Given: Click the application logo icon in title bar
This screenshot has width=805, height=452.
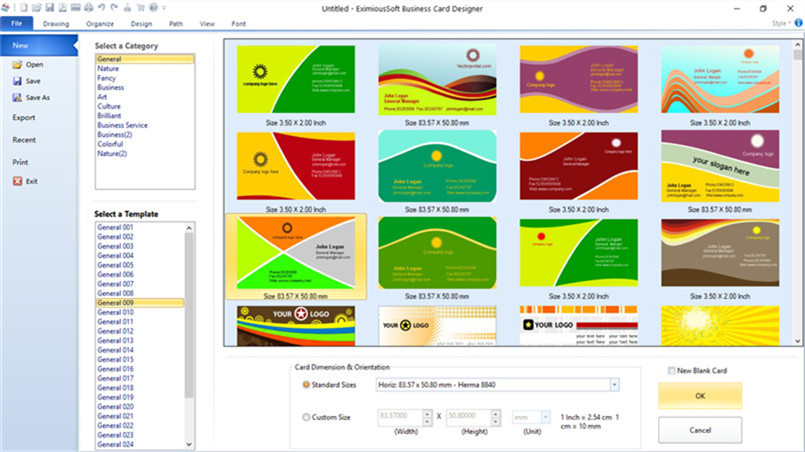Looking at the screenshot, I should pyautogui.click(x=6, y=8).
